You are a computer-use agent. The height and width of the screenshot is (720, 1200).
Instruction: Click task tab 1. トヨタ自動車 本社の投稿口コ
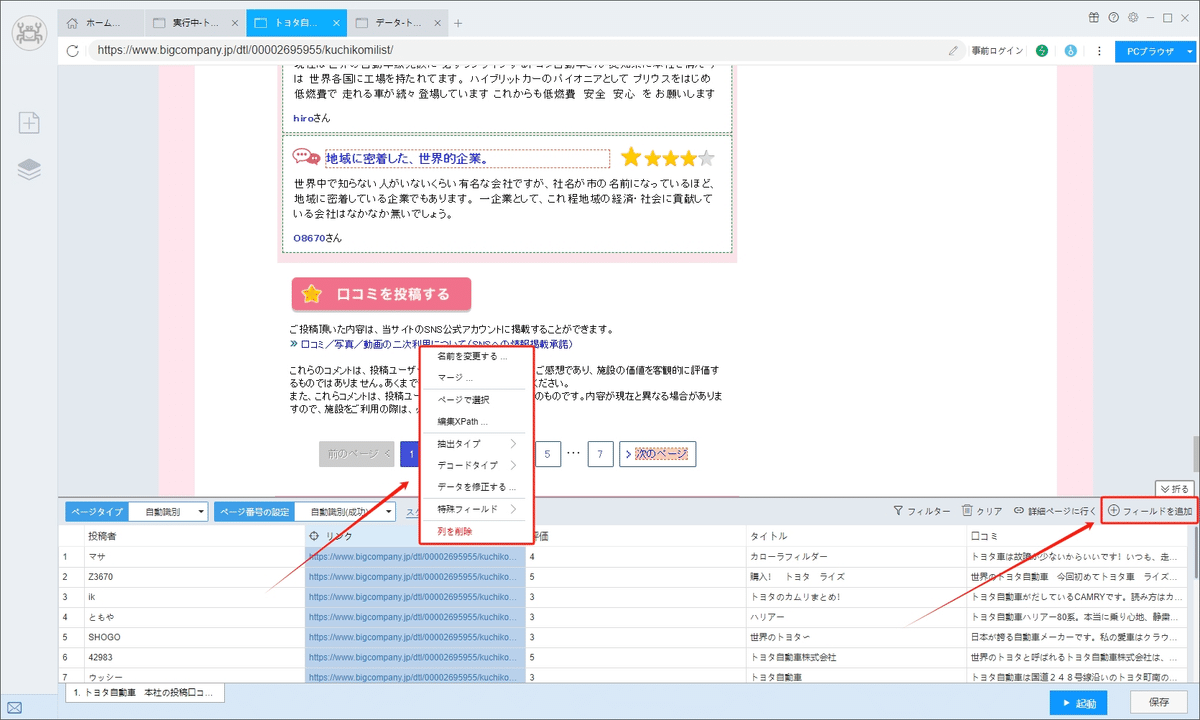tap(145, 692)
